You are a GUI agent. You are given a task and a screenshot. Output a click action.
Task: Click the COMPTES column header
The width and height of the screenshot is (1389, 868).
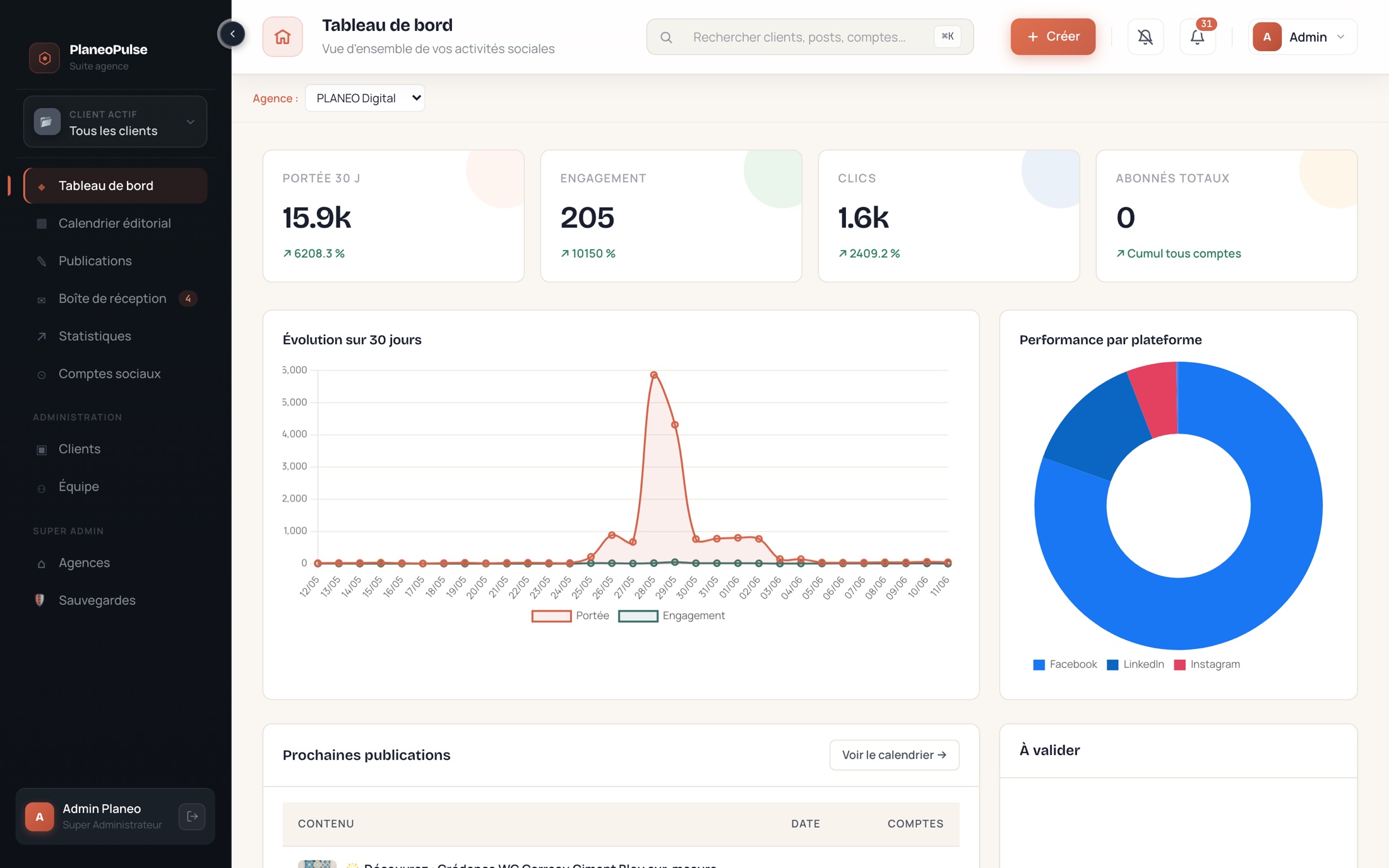915,824
